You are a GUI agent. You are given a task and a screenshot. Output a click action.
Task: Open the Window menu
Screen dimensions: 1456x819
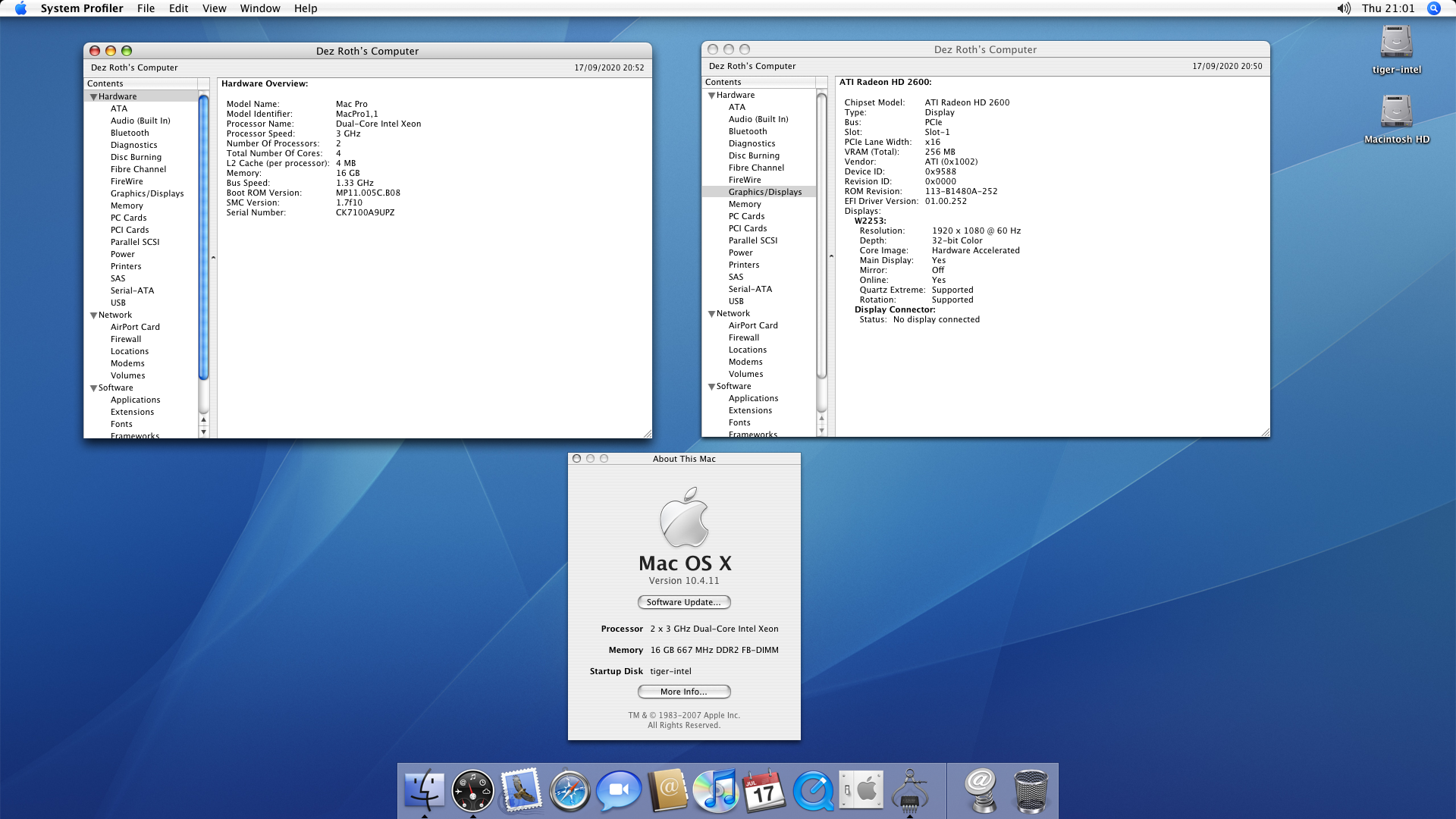pyautogui.click(x=259, y=8)
